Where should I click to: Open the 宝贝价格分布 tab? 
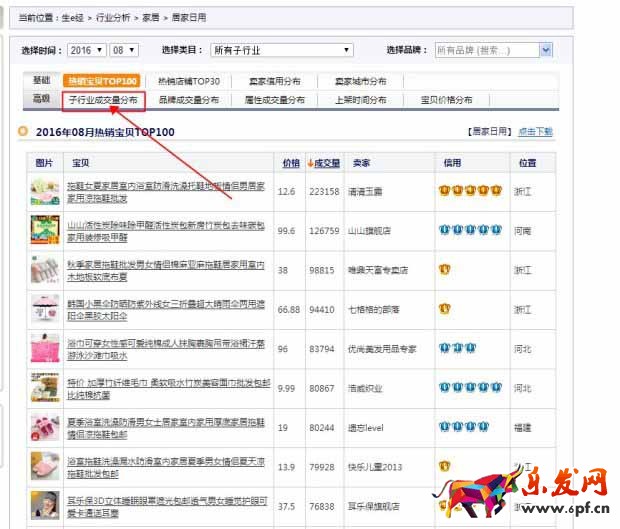(446, 100)
